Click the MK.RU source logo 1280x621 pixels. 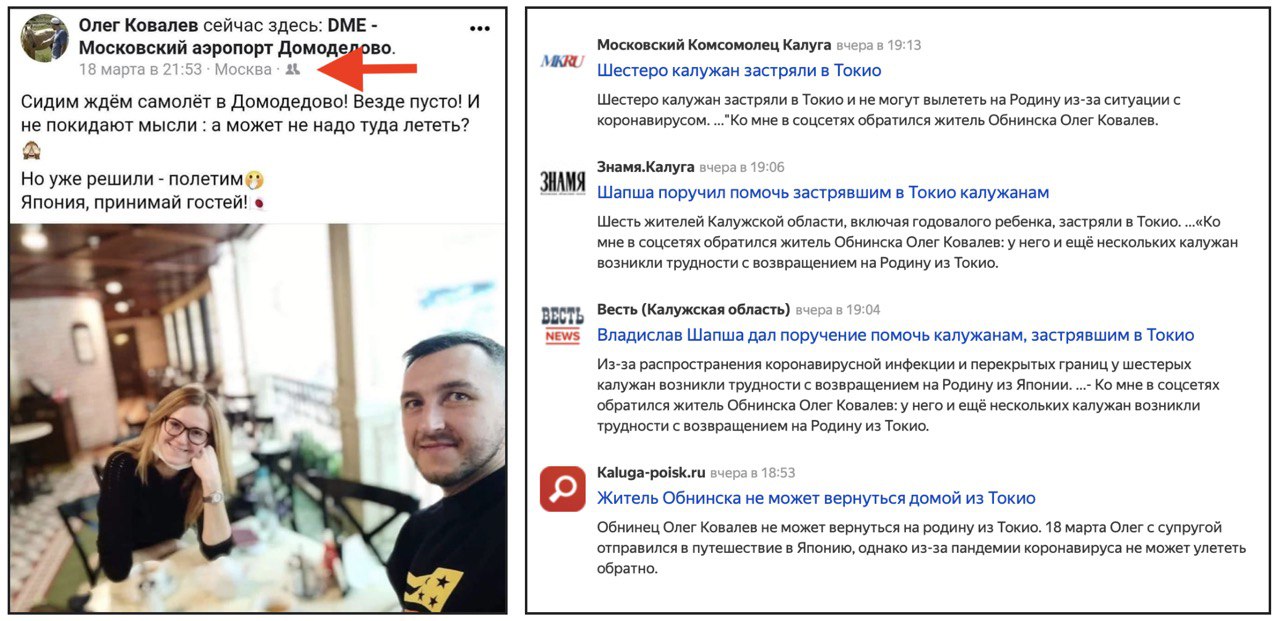point(562,61)
